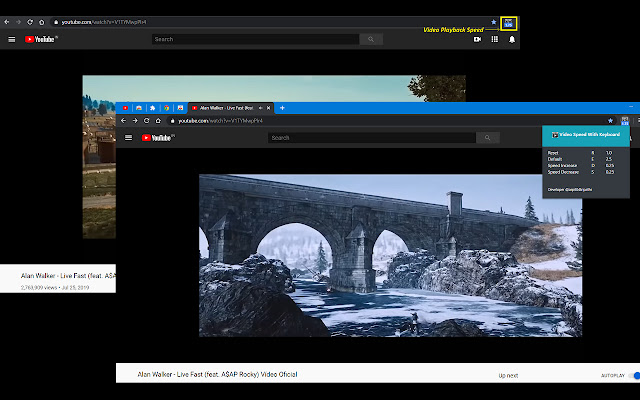Click the snowy bridge video in front window
The height and width of the screenshot is (400, 640).
390,256
